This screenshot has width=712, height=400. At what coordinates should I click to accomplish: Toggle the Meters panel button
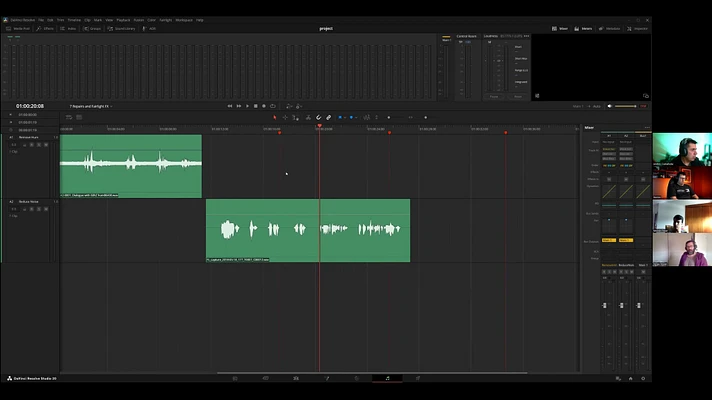(x=583, y=29)
